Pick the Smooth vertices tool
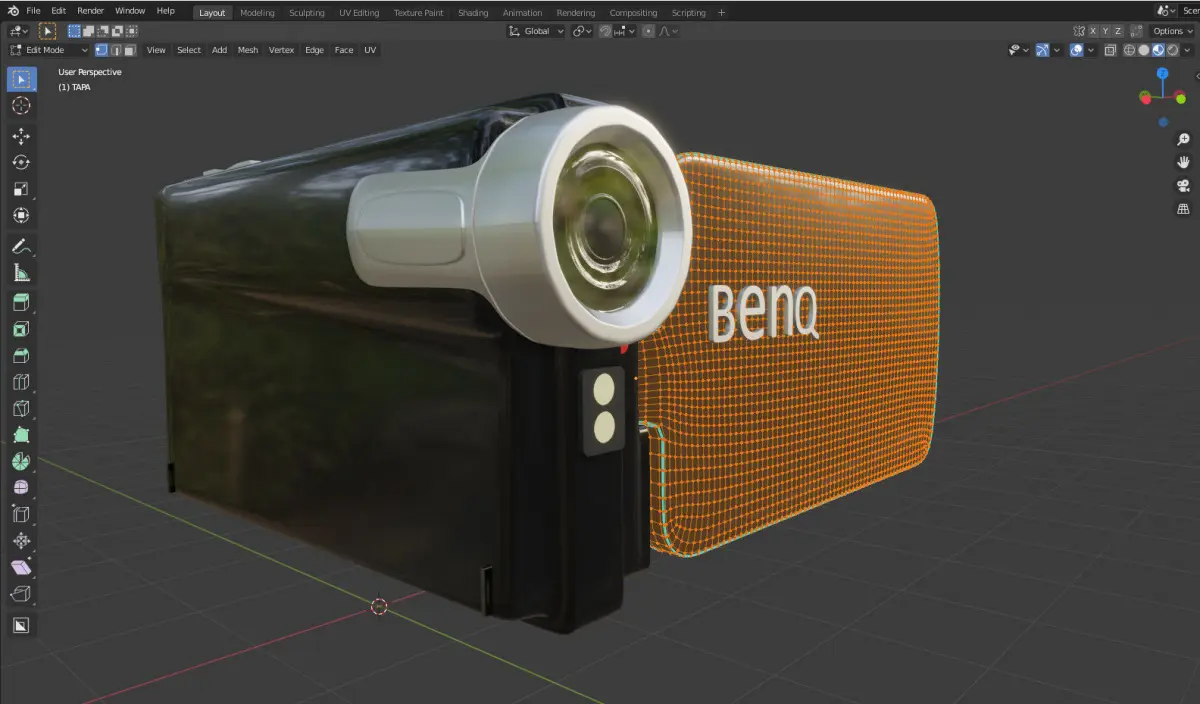The width and height of the screenshot is (1200, 704). pos(21,488)
